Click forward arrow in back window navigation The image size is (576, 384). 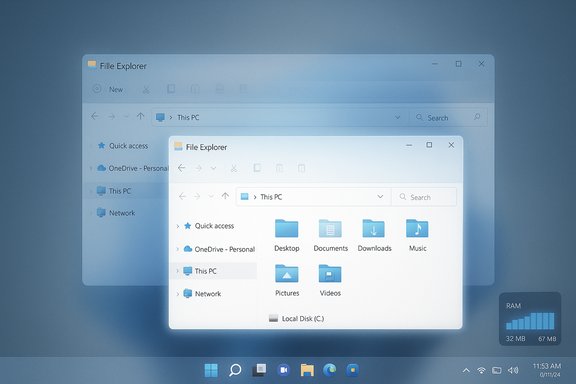coord(112,117)
